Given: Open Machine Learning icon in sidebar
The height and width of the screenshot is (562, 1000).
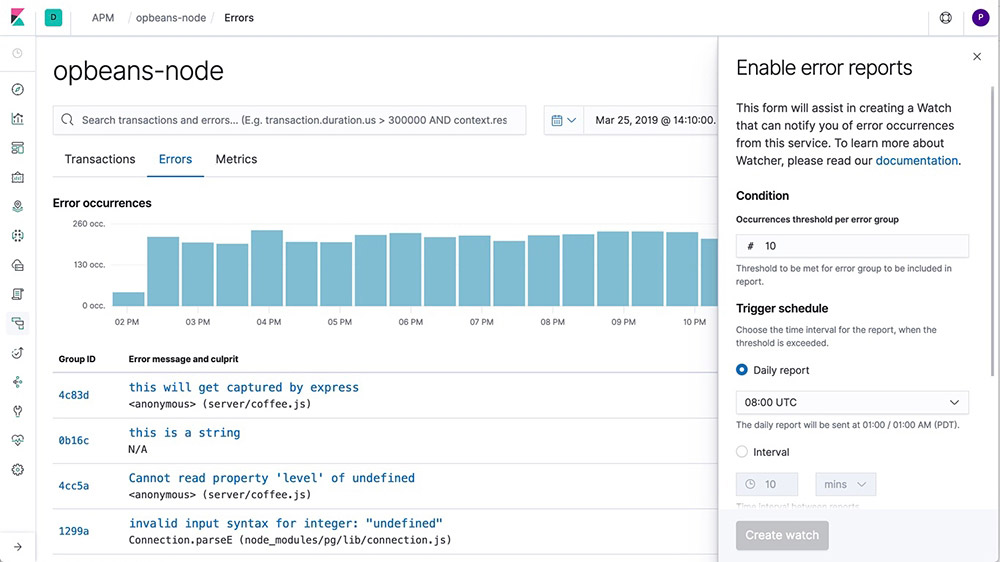Looking at the screenshot, I should tap(17, 235).
